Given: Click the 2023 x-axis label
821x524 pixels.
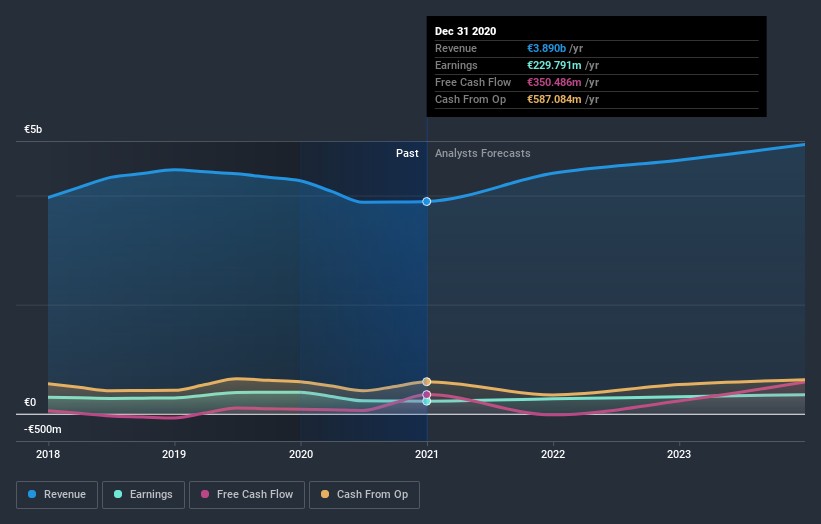Looking at the screenshot, I should click(679, 454).
